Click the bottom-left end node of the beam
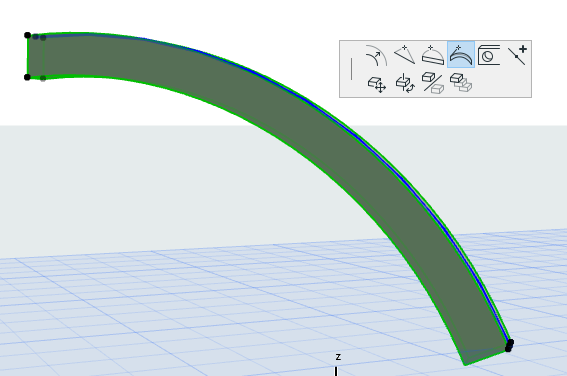 [x=27, y=77]
